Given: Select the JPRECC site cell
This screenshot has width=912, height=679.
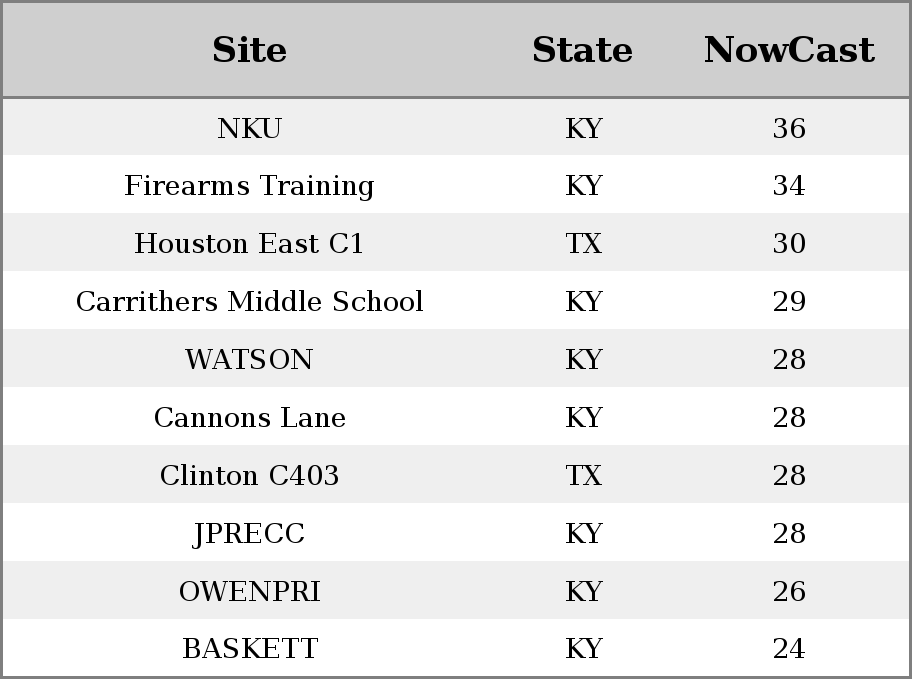Looking at the screenshot, I should [x=249, y=534].
